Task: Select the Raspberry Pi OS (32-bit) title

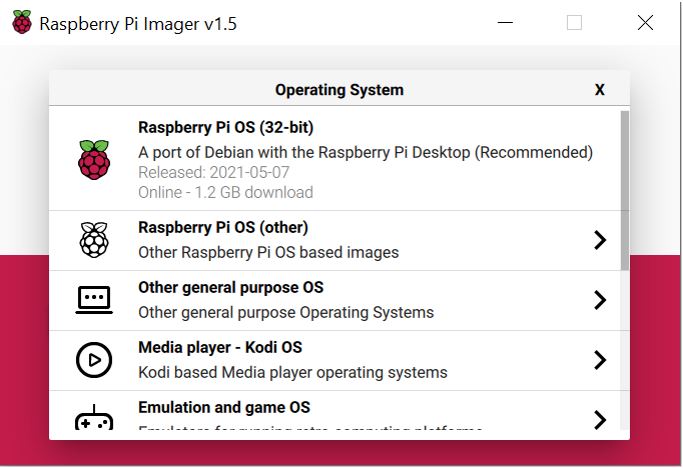Action: coord(226,128)
